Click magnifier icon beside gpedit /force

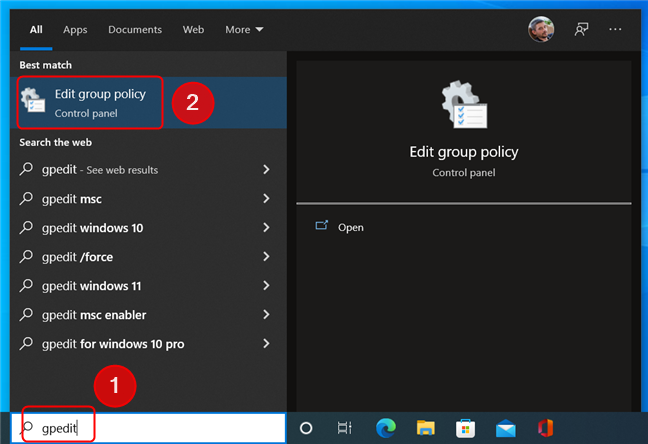[26, 256]
